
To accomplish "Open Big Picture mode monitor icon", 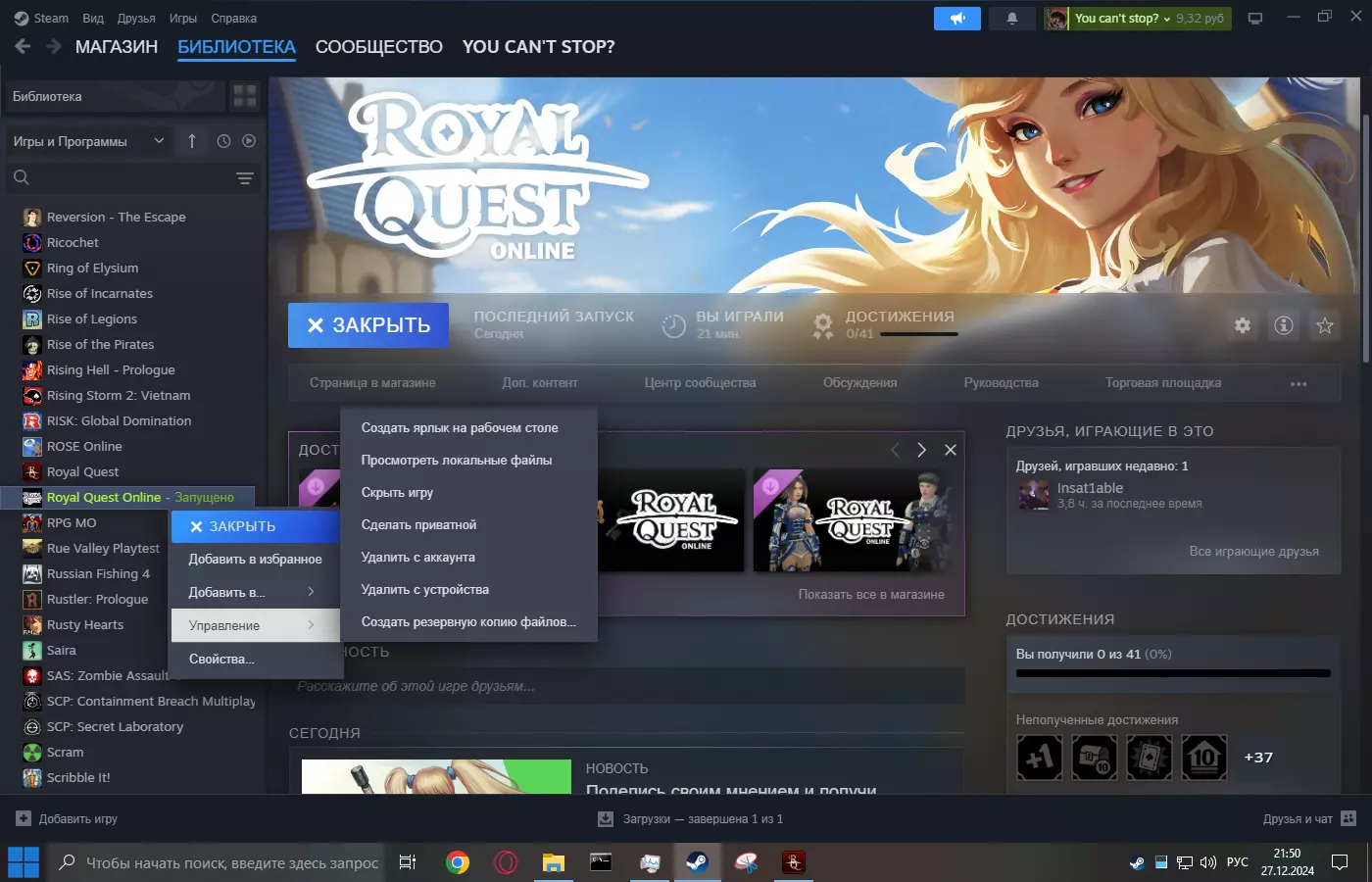I will coord(1255,19).
